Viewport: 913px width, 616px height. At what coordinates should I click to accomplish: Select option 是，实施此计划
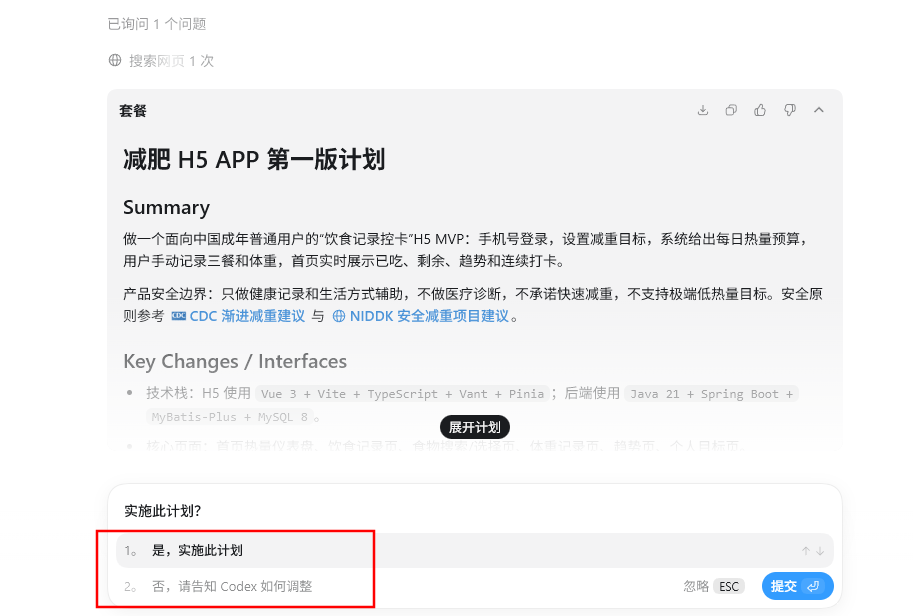[475, 550]
